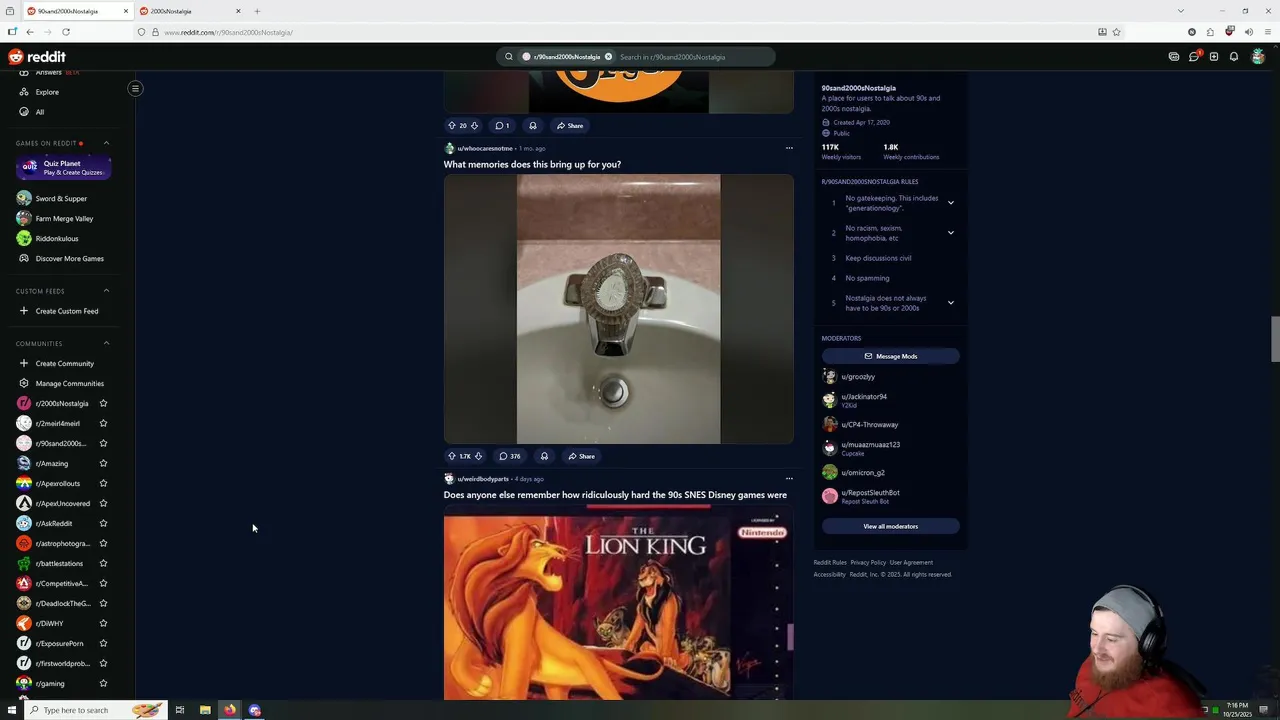Bookmark this page with the star icon
This screenshot has height=720, width=1280.
[x=1117, y=32]
